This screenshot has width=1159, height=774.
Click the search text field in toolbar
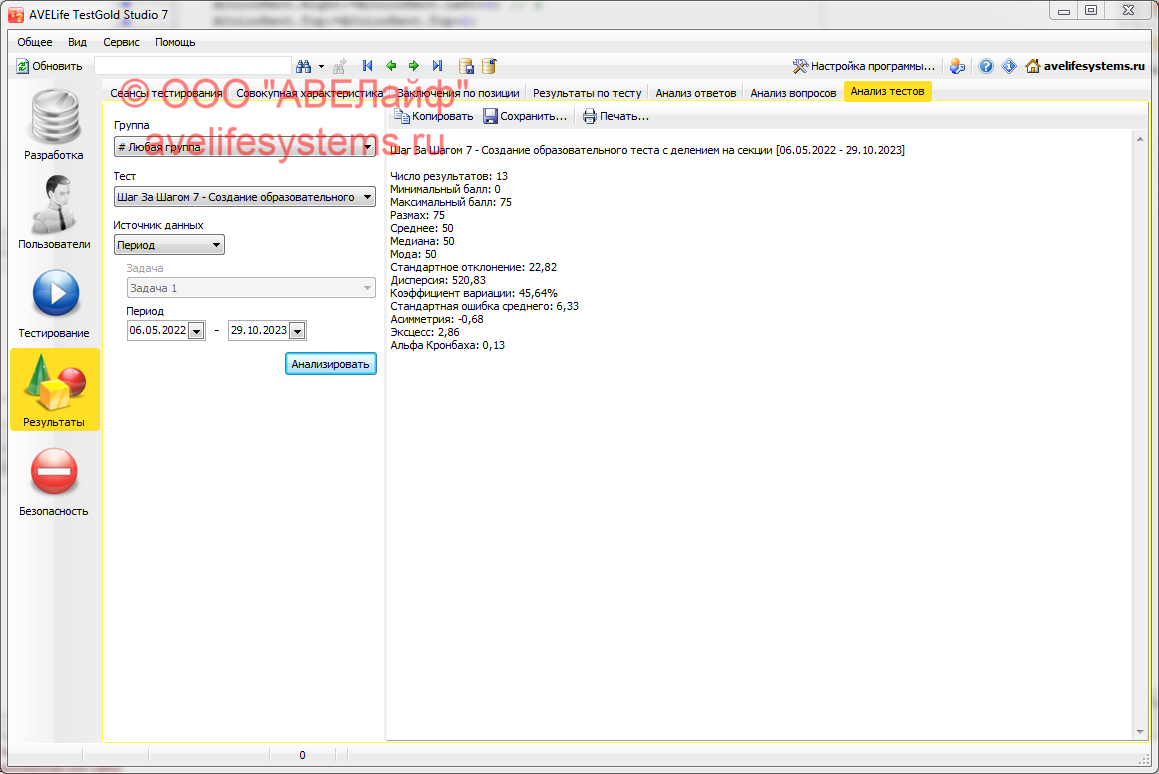[192, 66]
